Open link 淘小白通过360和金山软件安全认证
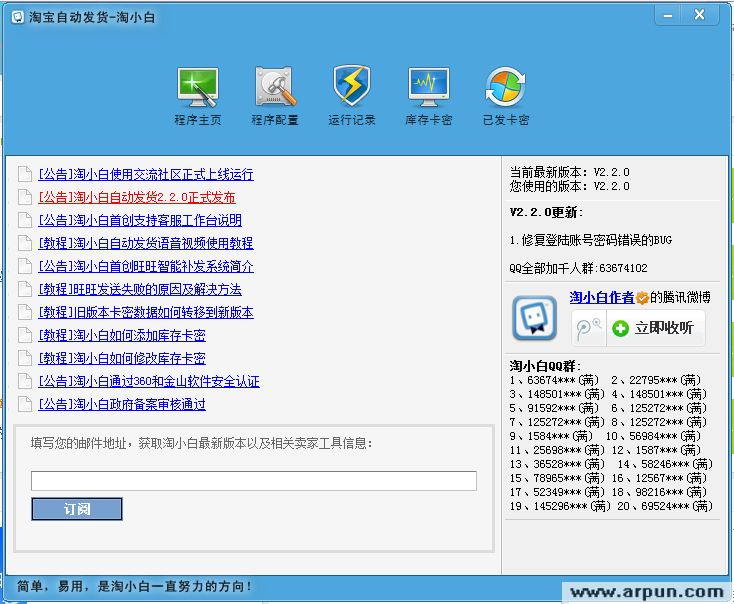Screen dimensions: 734x604 149,381
